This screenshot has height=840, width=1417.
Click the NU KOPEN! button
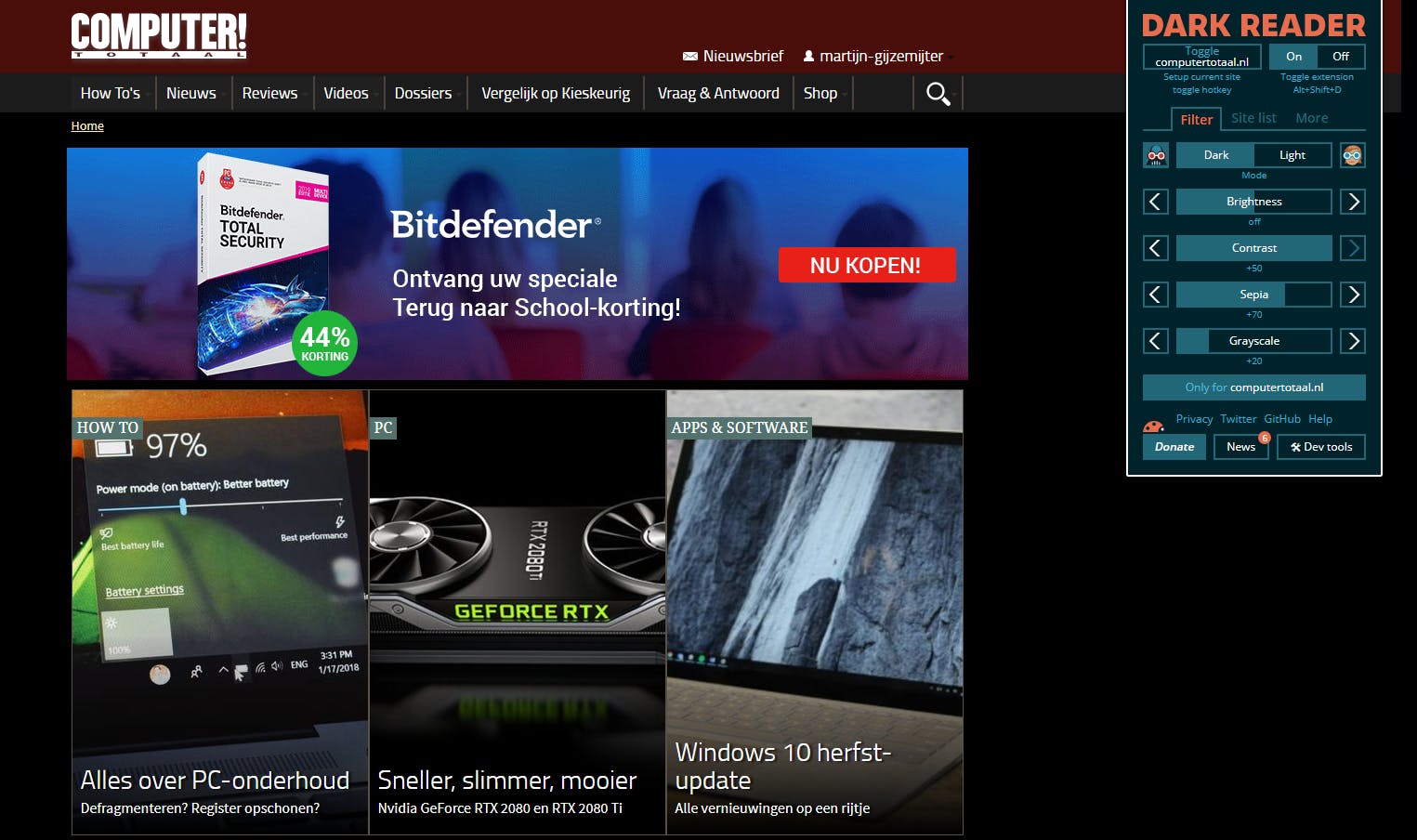tap(867, 265)
